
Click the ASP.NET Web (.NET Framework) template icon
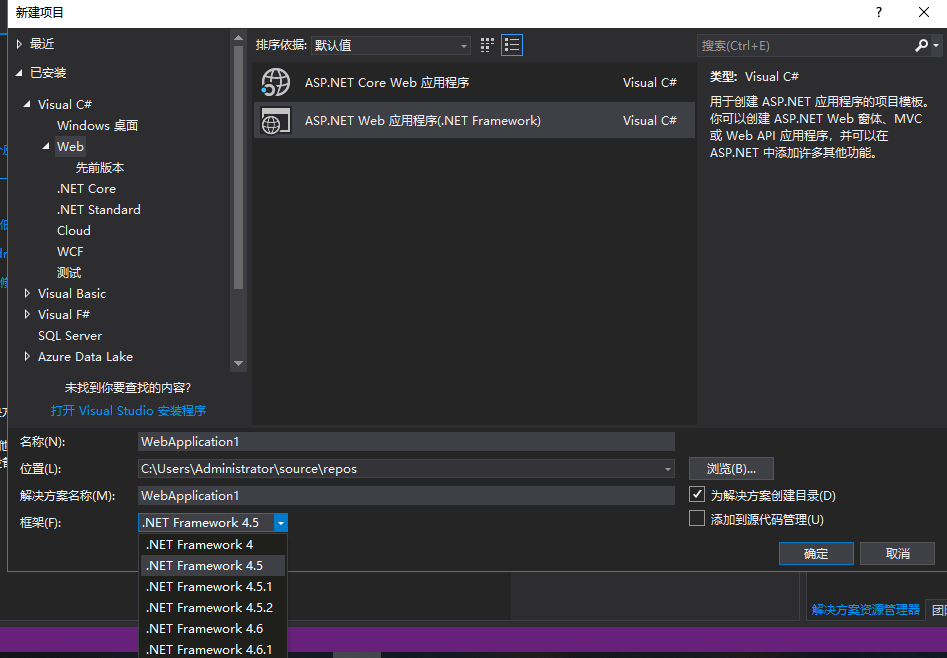coord(275,120)
